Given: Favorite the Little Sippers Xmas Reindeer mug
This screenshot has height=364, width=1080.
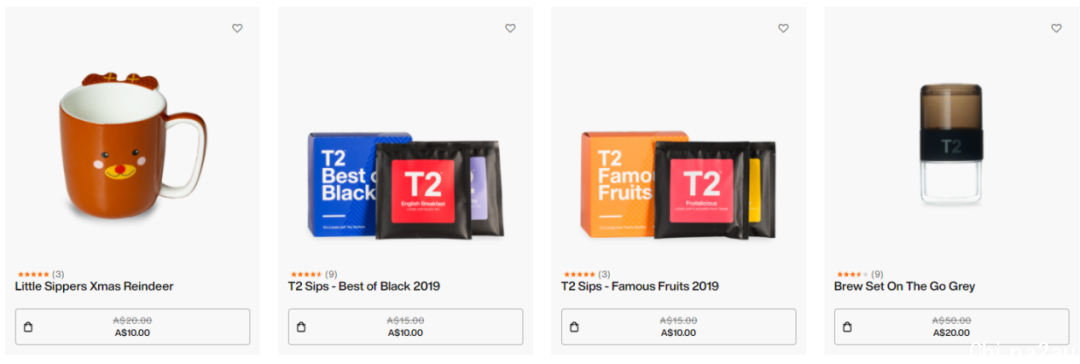Looking at the screenshot, I should click(x=237, y=28).
